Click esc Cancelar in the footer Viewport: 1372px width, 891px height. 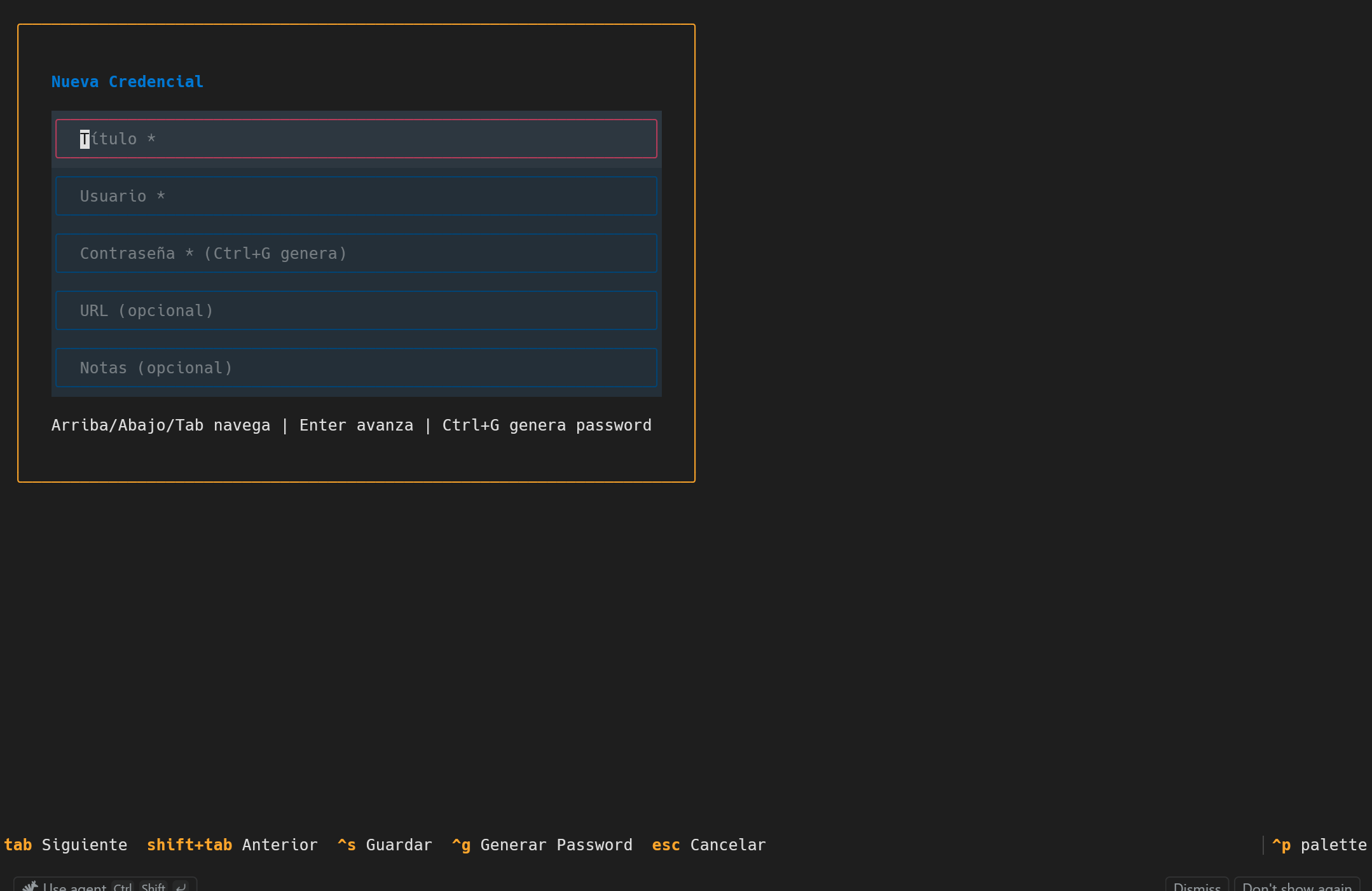[x=709, y=845]
